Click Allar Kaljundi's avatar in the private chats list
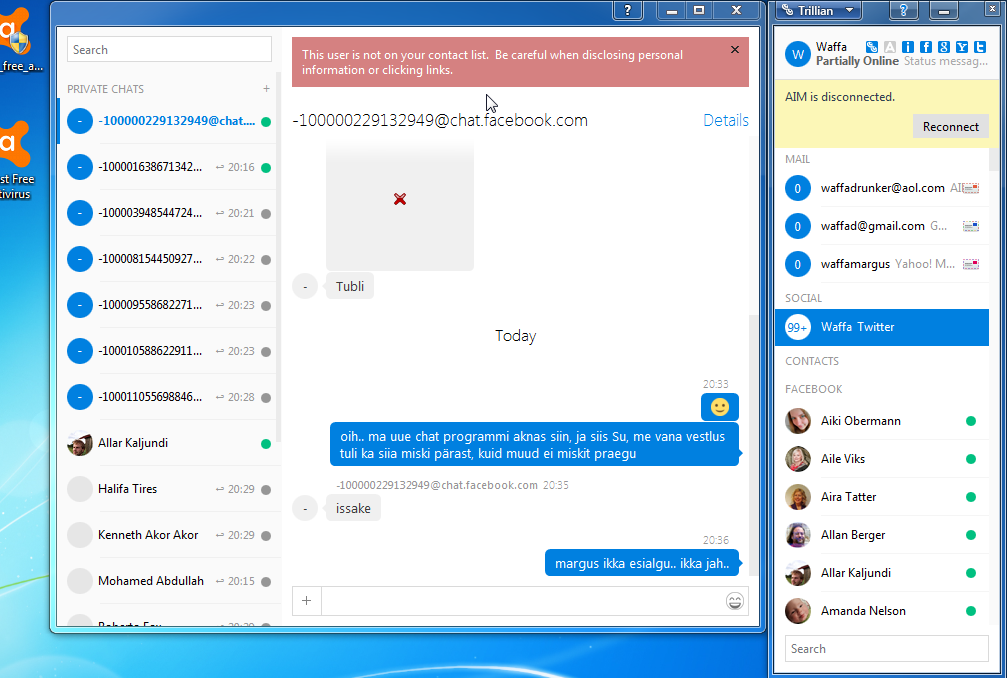1007x678 pixels. point(80,443)
